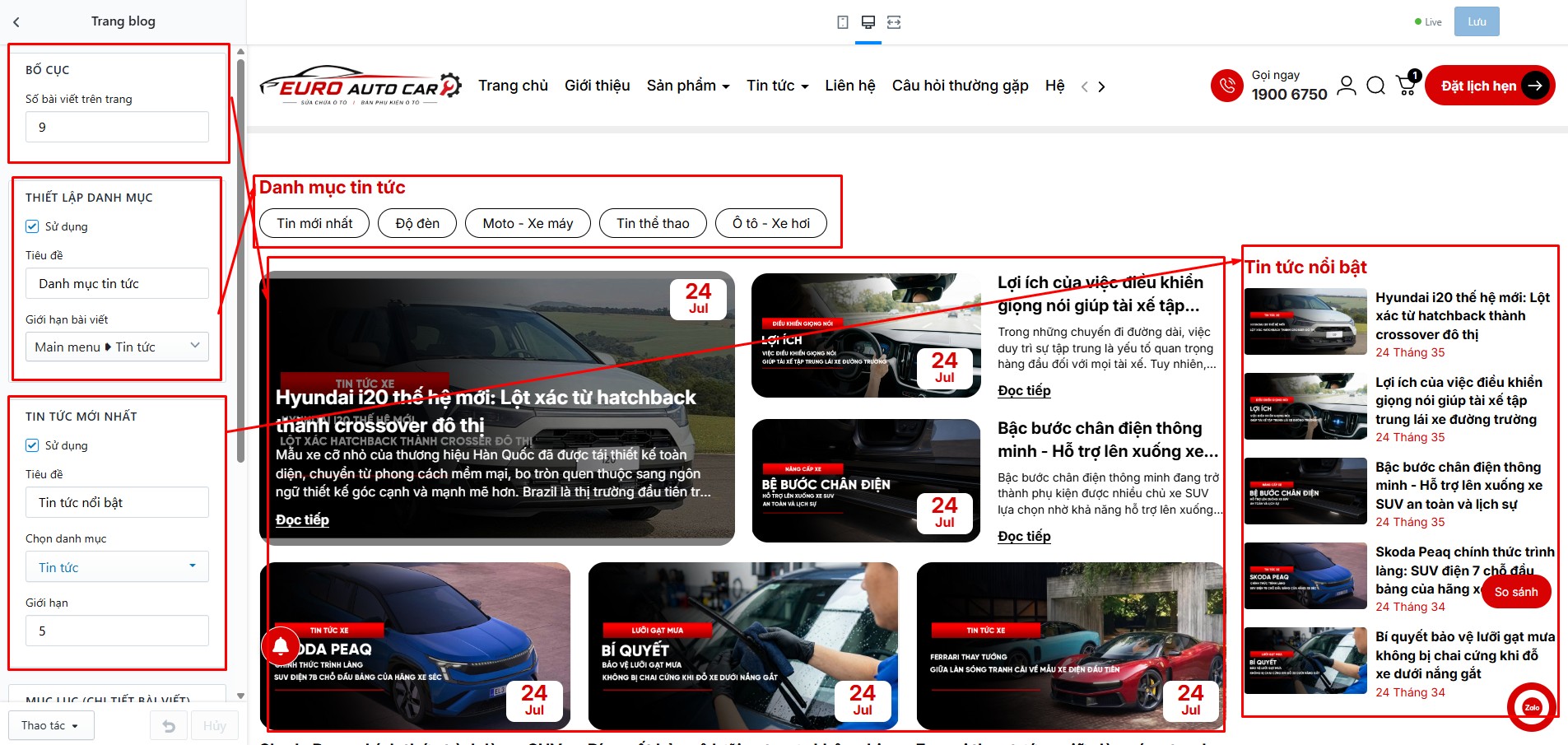Expand the Sản phẩm menu
Screen dimensions: 1568x745
click(x=688, y=86)
